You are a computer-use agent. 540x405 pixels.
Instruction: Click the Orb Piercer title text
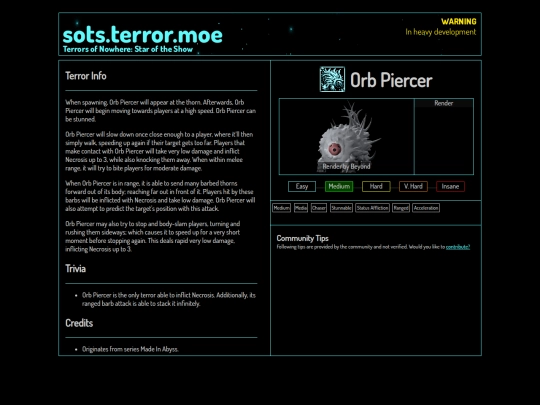[391, 80]
